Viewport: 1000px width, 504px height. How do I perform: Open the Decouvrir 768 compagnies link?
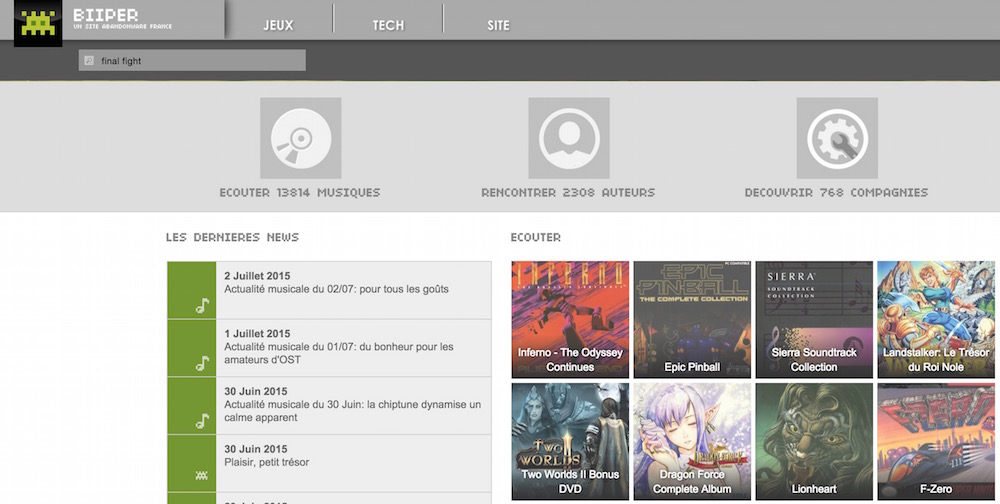click(836, 192)
